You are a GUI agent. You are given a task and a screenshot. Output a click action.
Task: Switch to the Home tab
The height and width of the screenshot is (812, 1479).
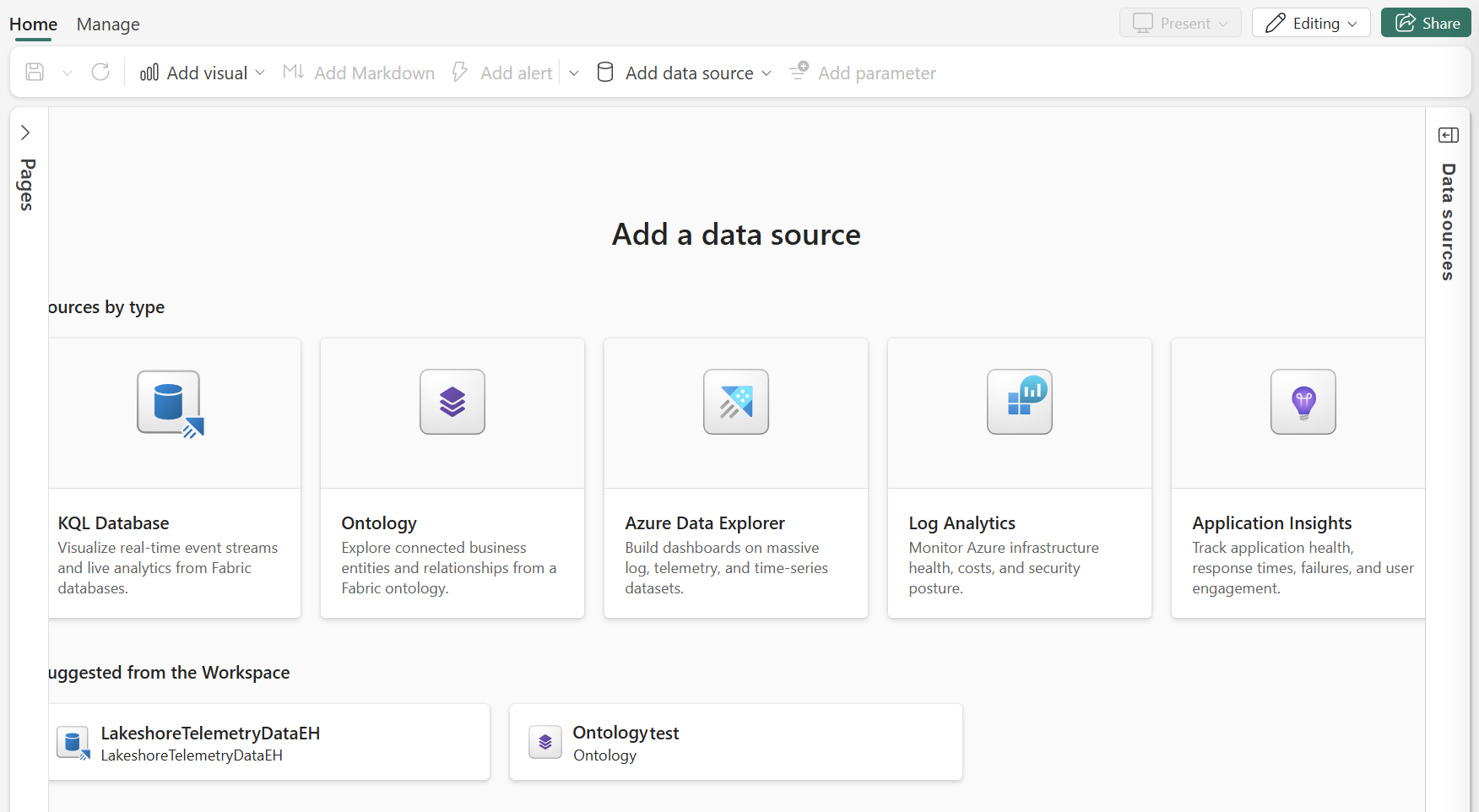(x=34, y=24)
